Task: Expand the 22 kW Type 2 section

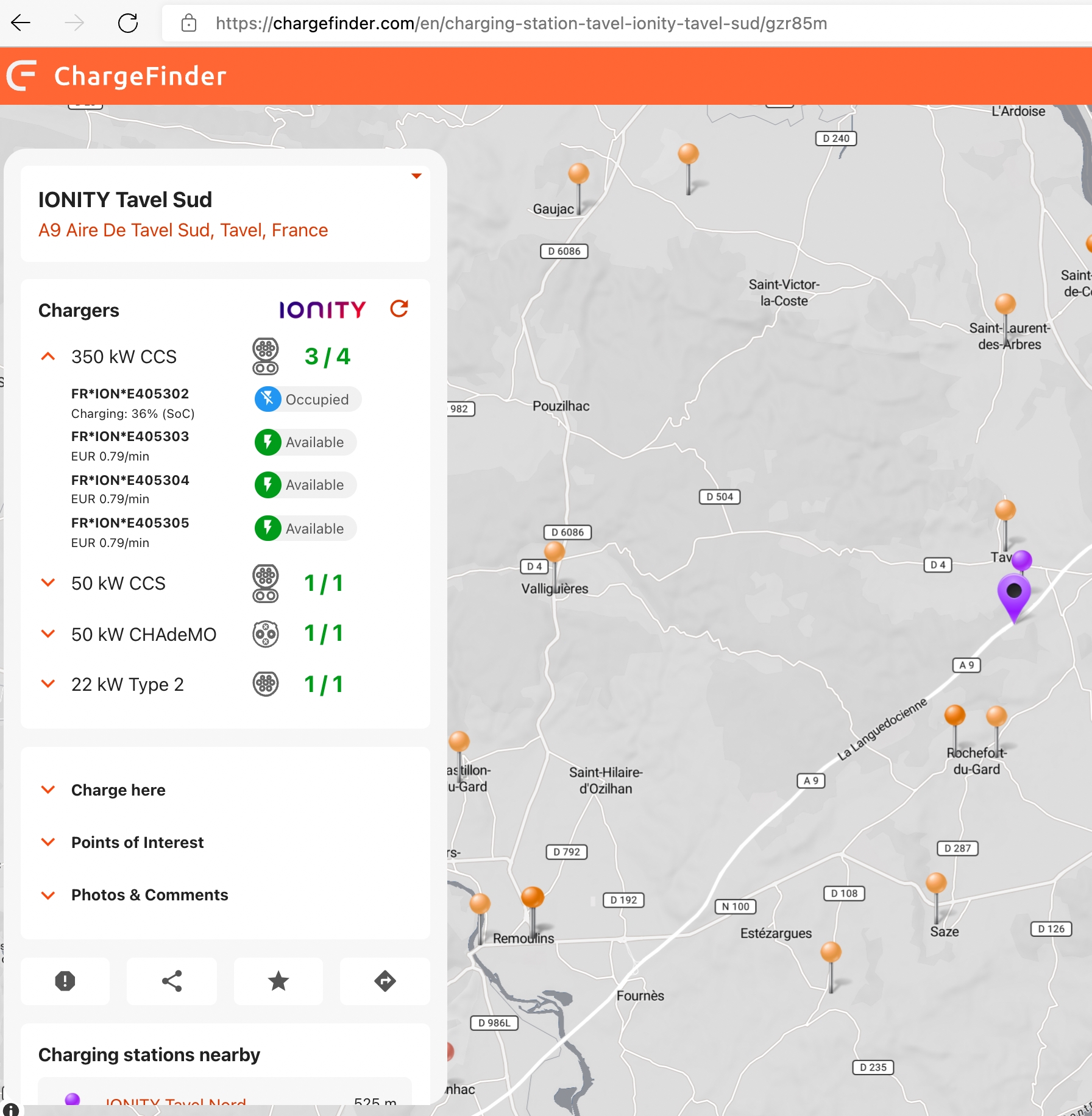Action: (48, 684)
